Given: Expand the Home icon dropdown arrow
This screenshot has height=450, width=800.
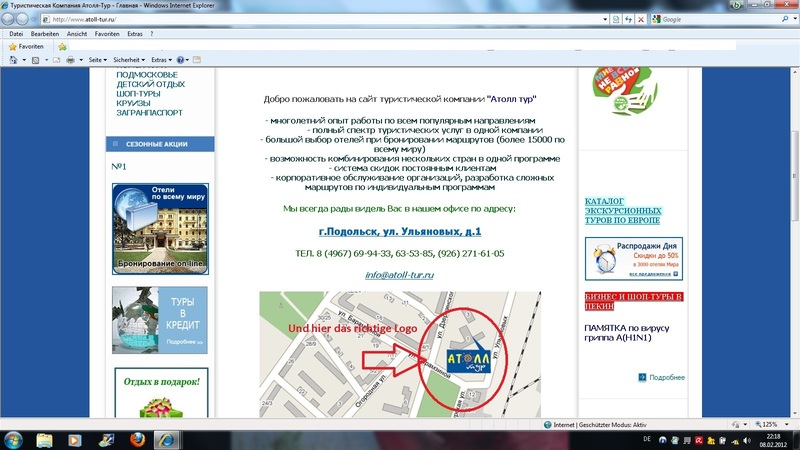Looking at the screenshot, I should (x=23, y=60).
